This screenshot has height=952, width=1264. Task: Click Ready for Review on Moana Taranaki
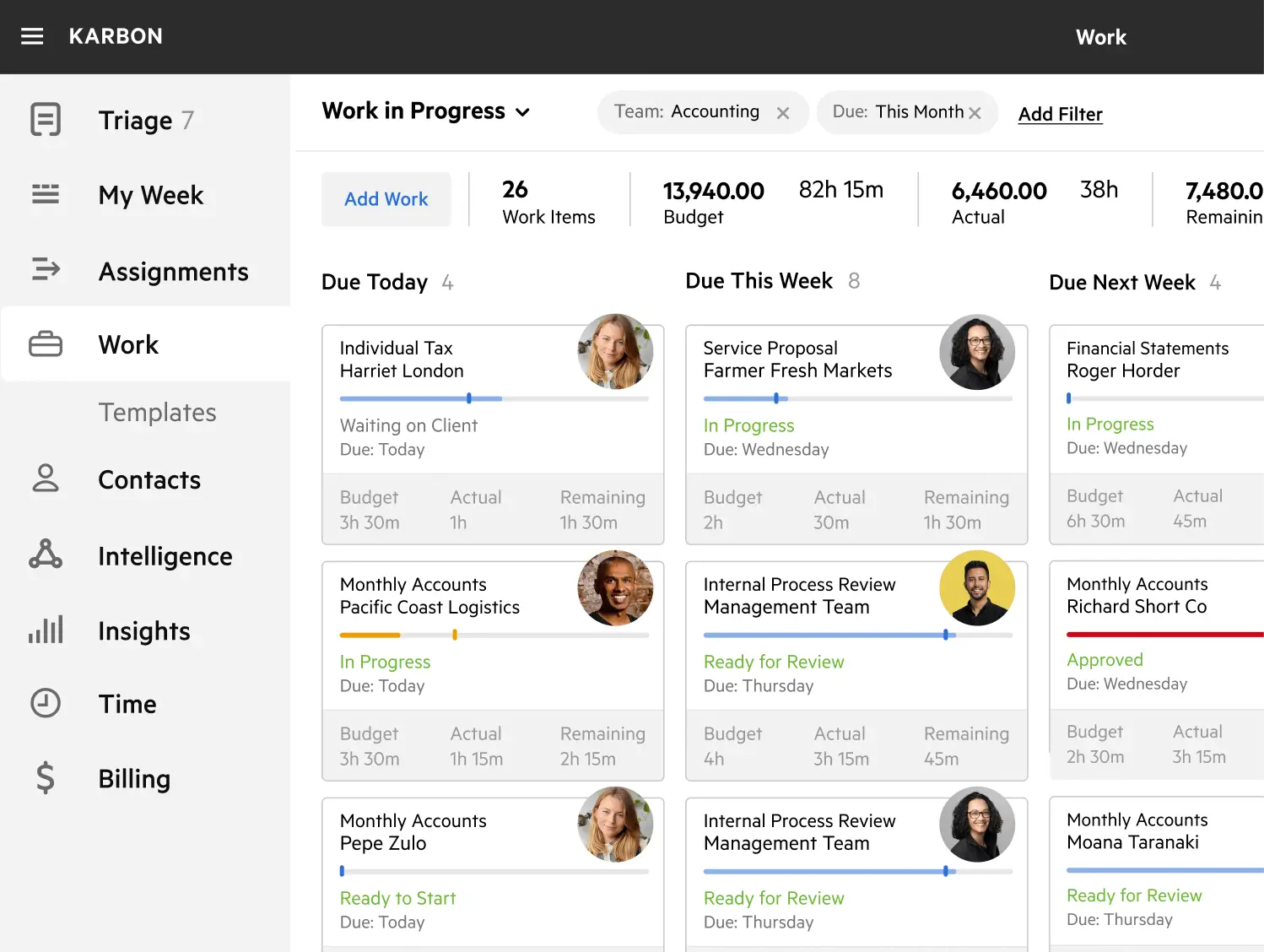point(1134,895)
